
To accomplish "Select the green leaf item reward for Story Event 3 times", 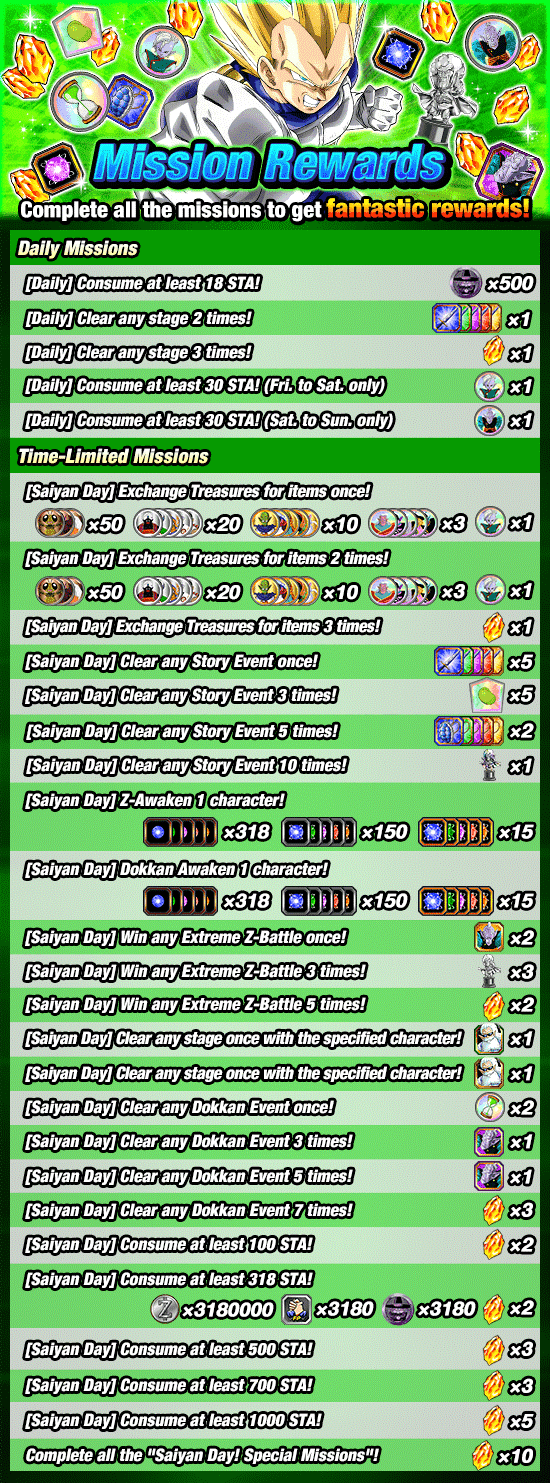I will (x=485, y=695).
